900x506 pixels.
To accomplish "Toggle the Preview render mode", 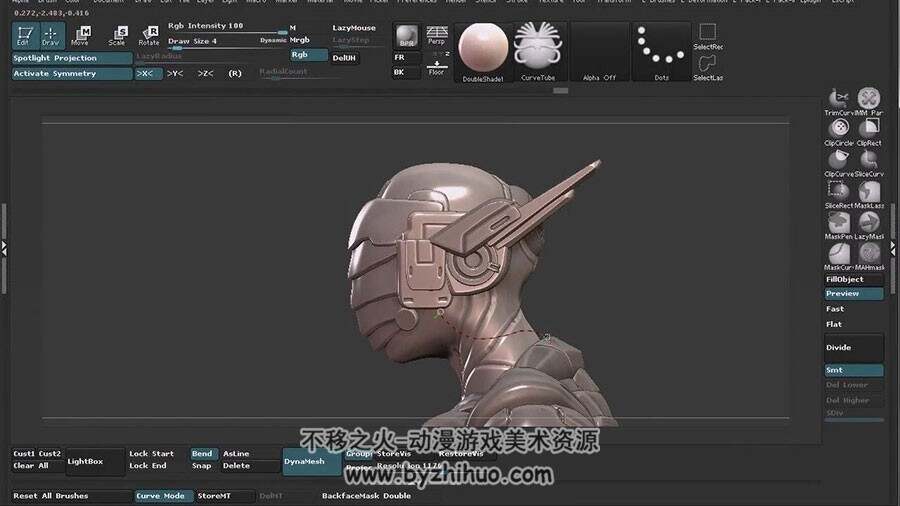I will [854, 294].
